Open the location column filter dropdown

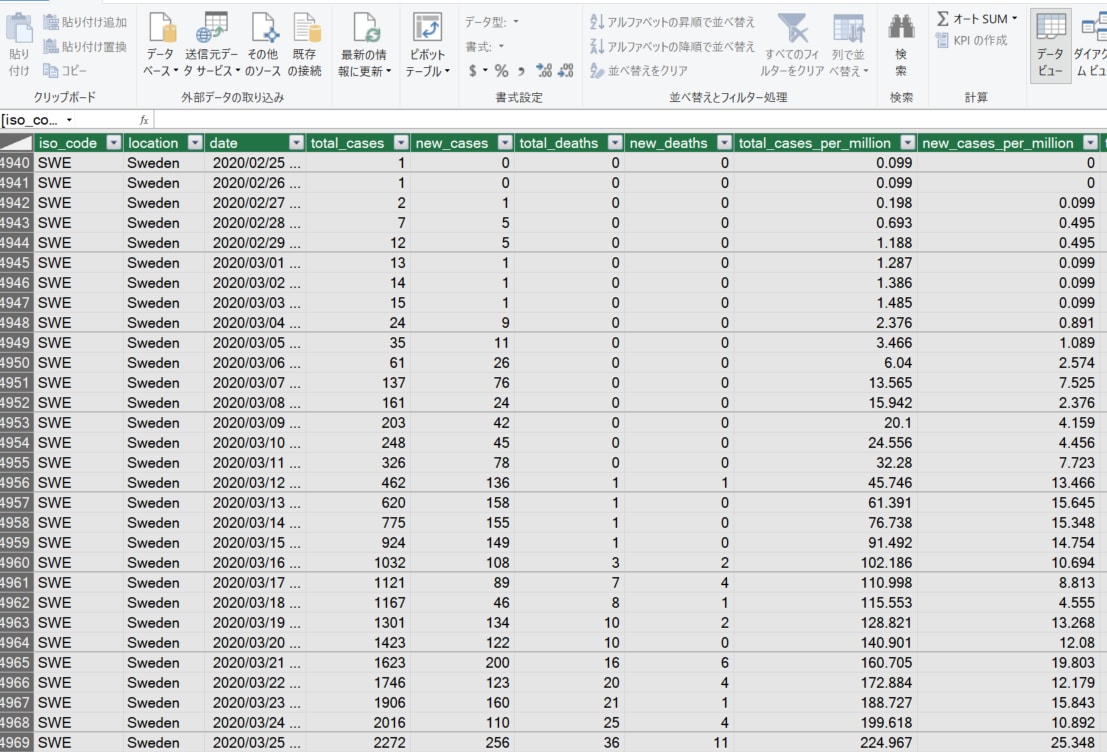pyautogui.click(x=195, y=143)
